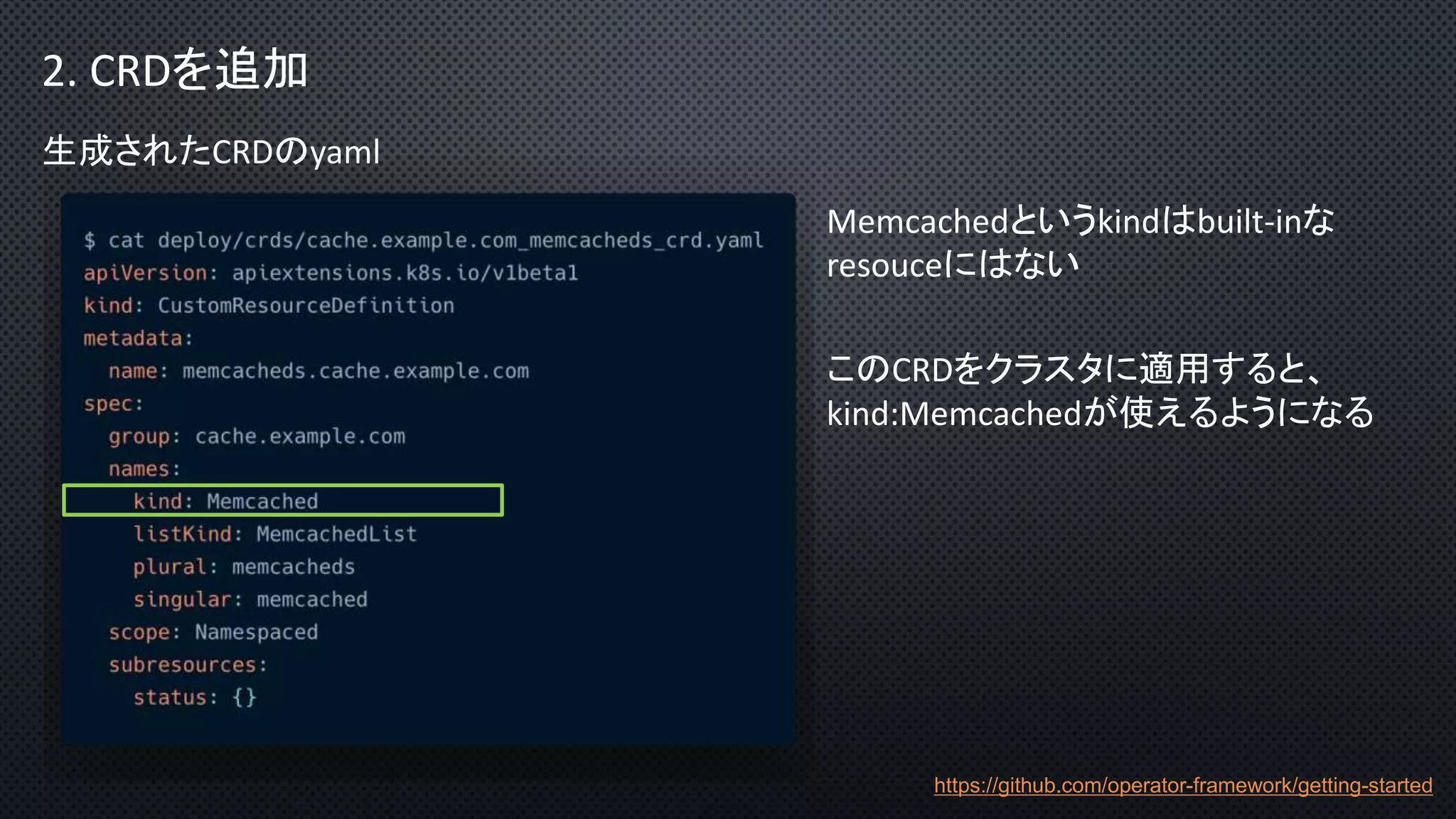Click the text 'resouceにはない'
This screenshot has width=1456, height=819.
point(953,264)
